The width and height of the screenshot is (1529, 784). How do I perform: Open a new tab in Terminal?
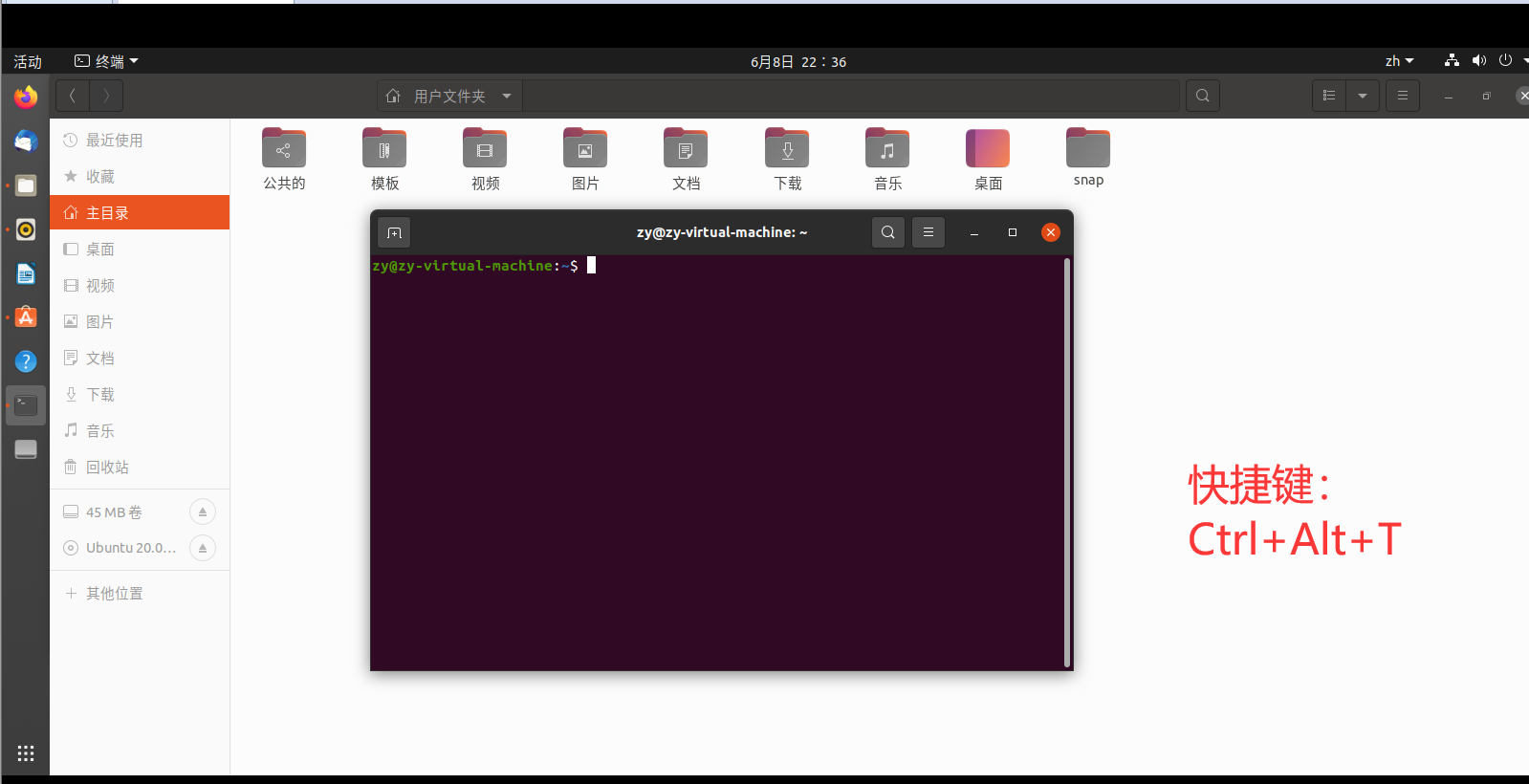coord(394,232)
